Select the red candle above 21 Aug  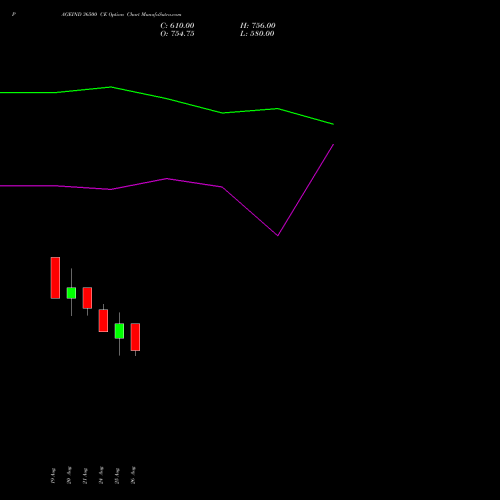[x=87, y=298]
